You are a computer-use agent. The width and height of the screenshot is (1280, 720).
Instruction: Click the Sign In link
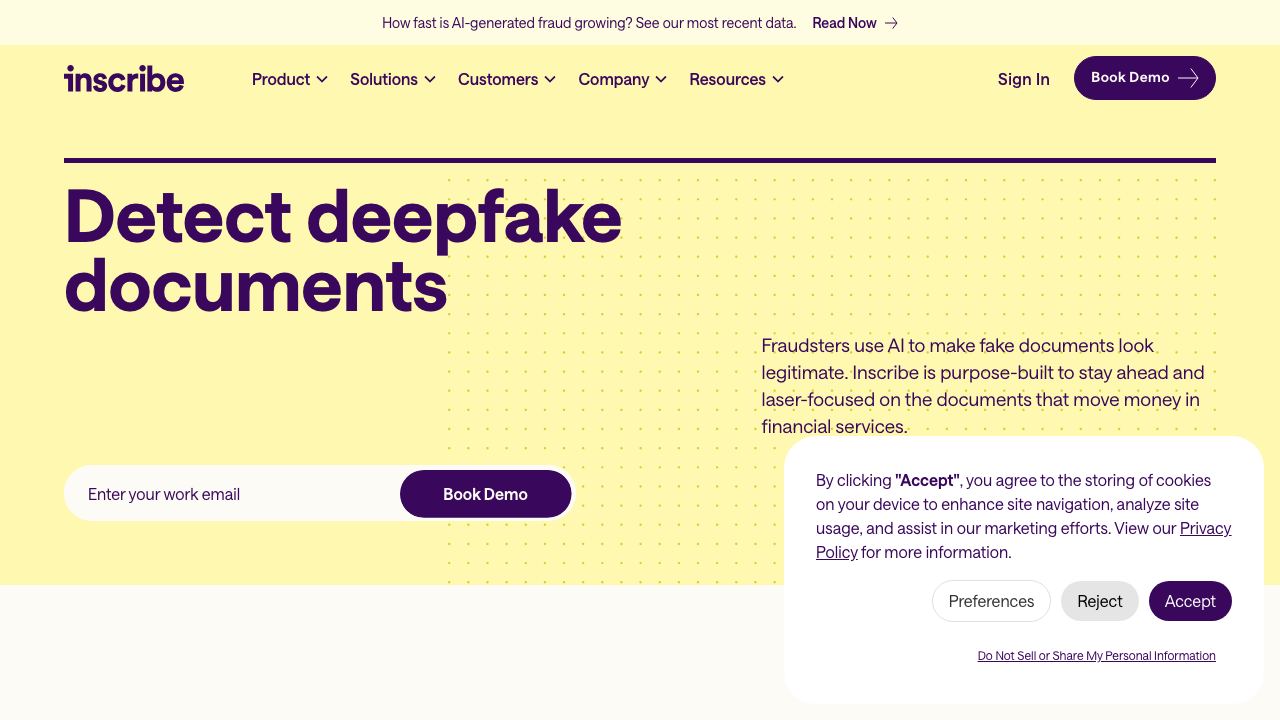click(1024, 79)
